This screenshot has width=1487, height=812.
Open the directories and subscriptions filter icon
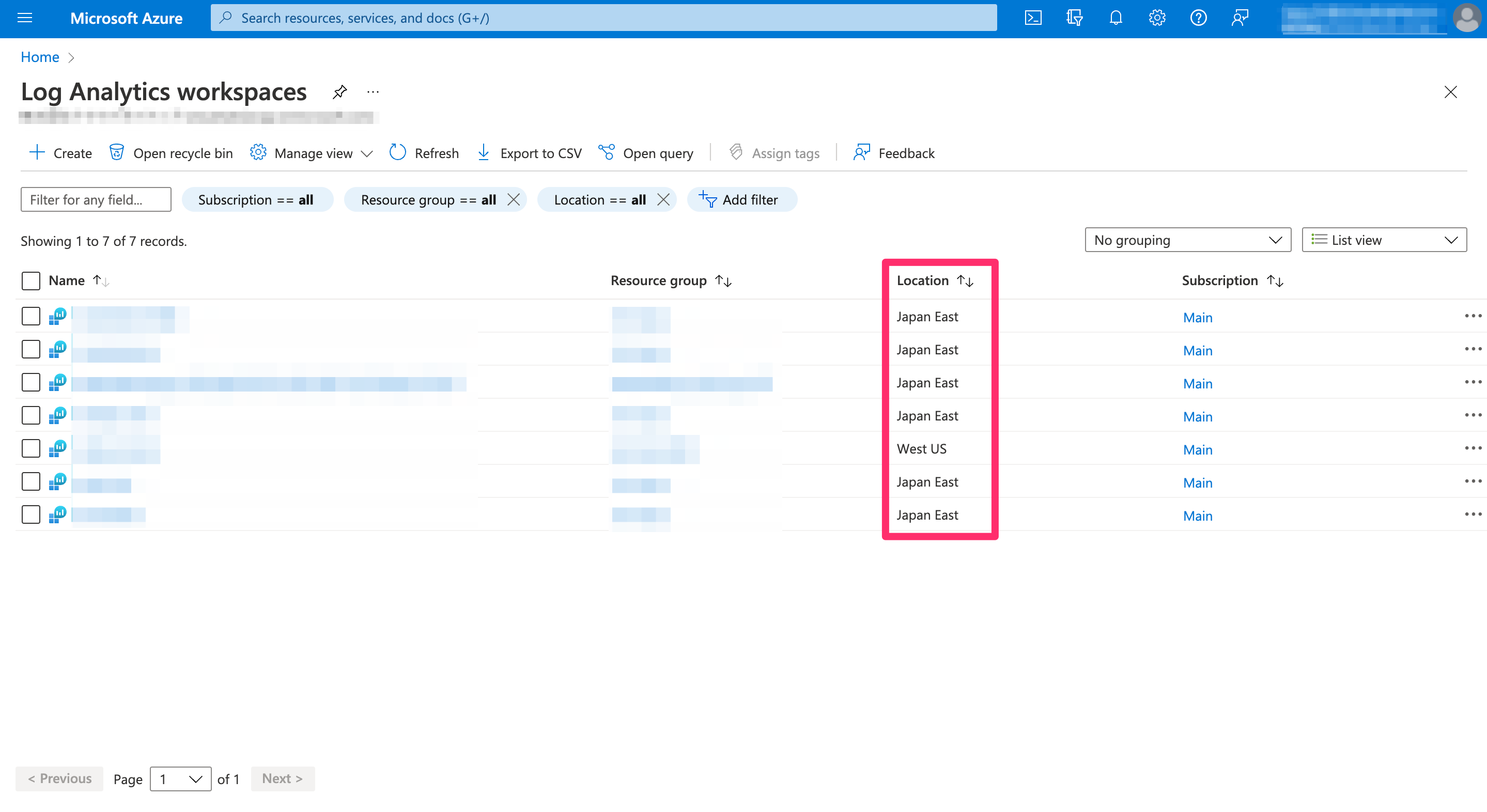1074,18
